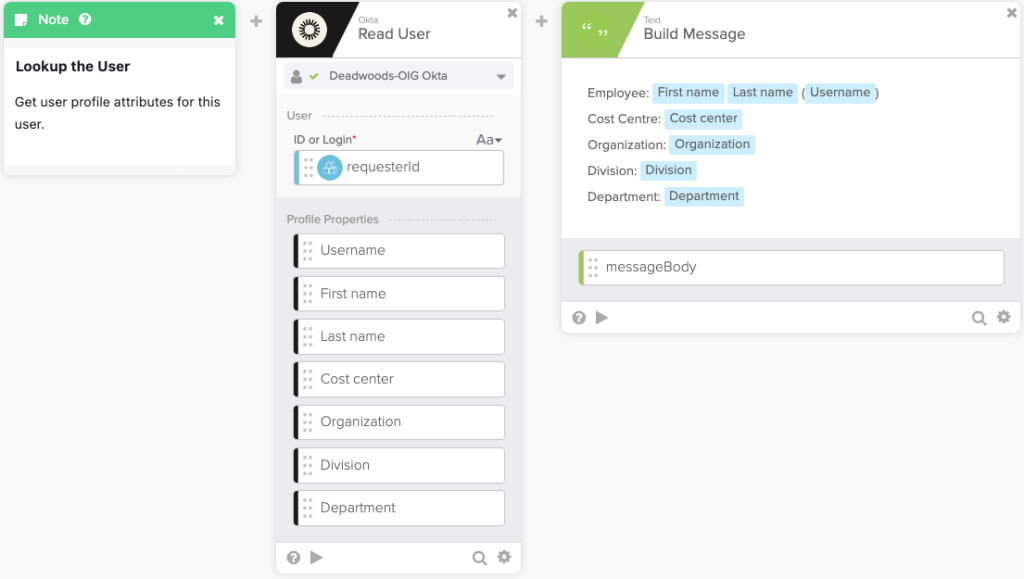Viewport: 1024px width, 579px height.
Task: Open Read User card settings gear
Action: click(x=504, y=558)
